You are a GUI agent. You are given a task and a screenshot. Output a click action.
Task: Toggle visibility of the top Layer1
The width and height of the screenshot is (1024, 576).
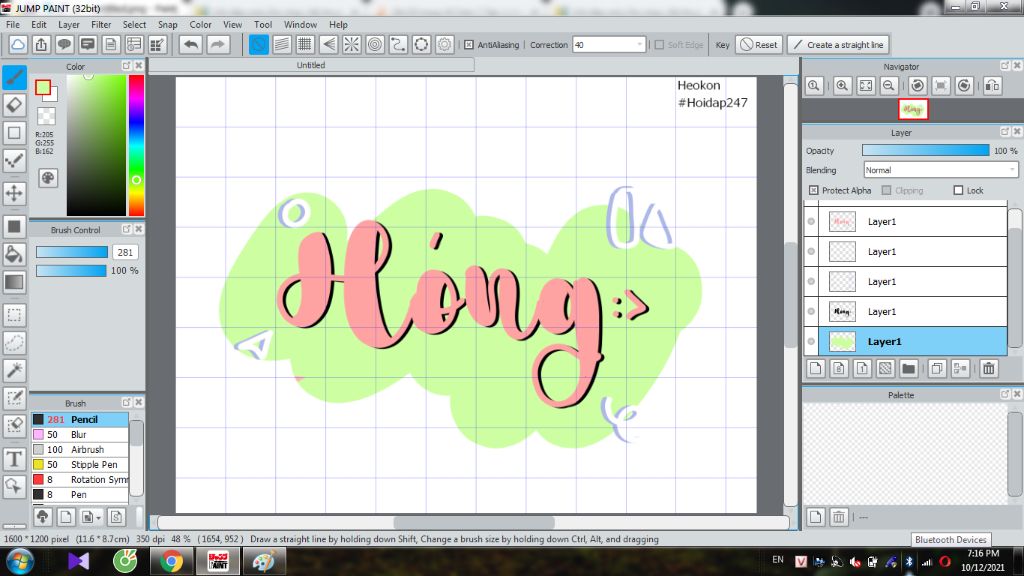point(811,221)
